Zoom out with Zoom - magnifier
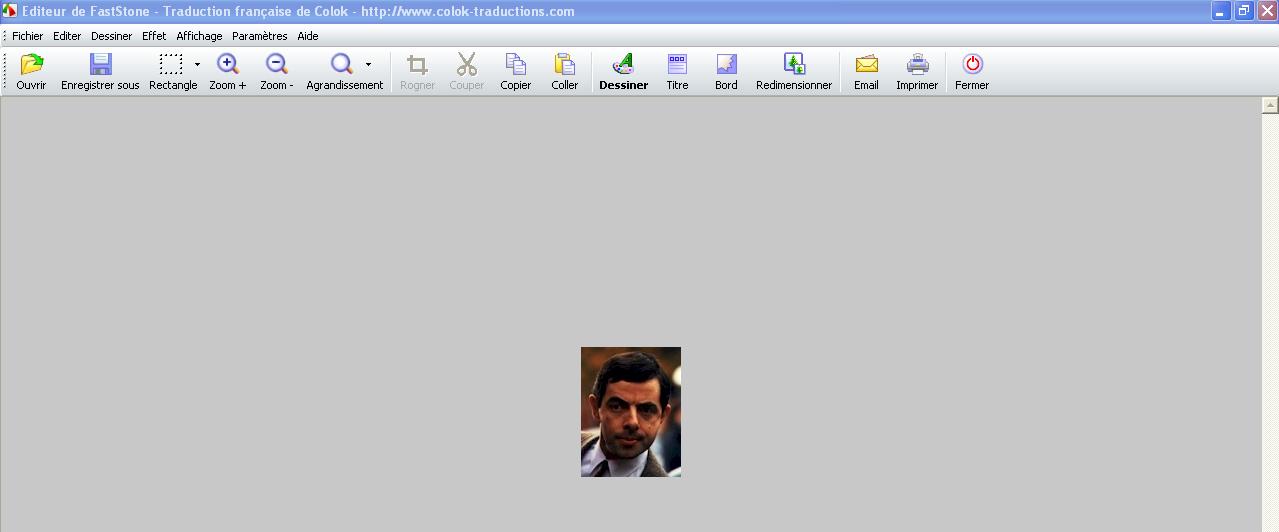 [276, 66]
